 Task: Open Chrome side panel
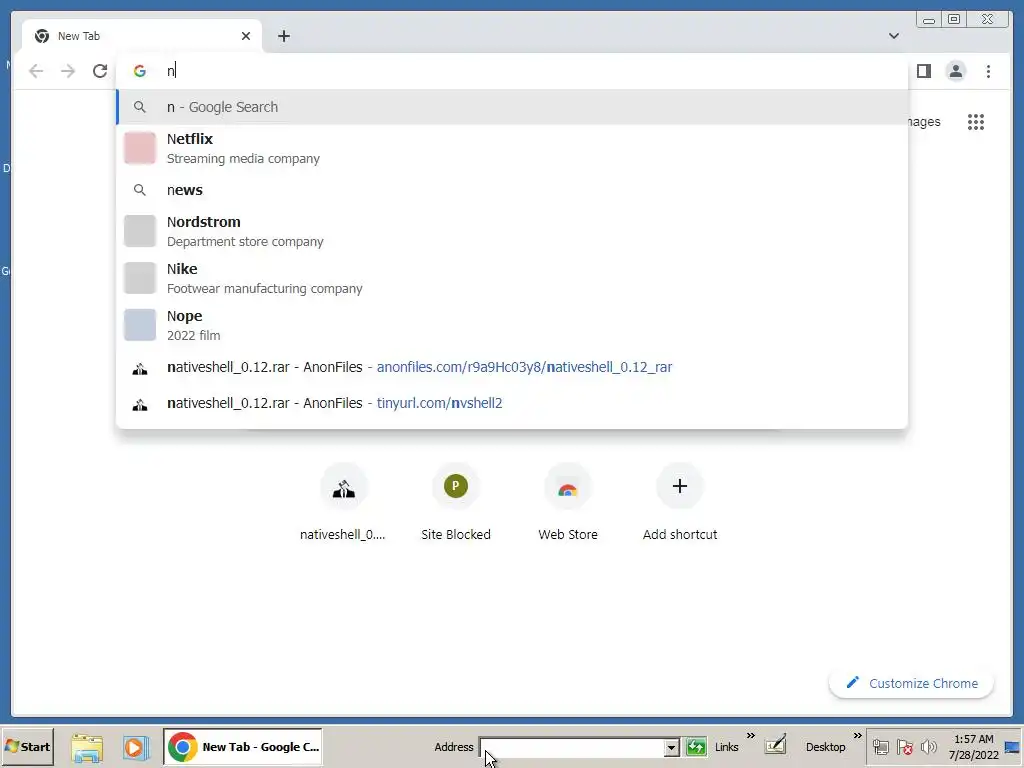pos(923,71)
